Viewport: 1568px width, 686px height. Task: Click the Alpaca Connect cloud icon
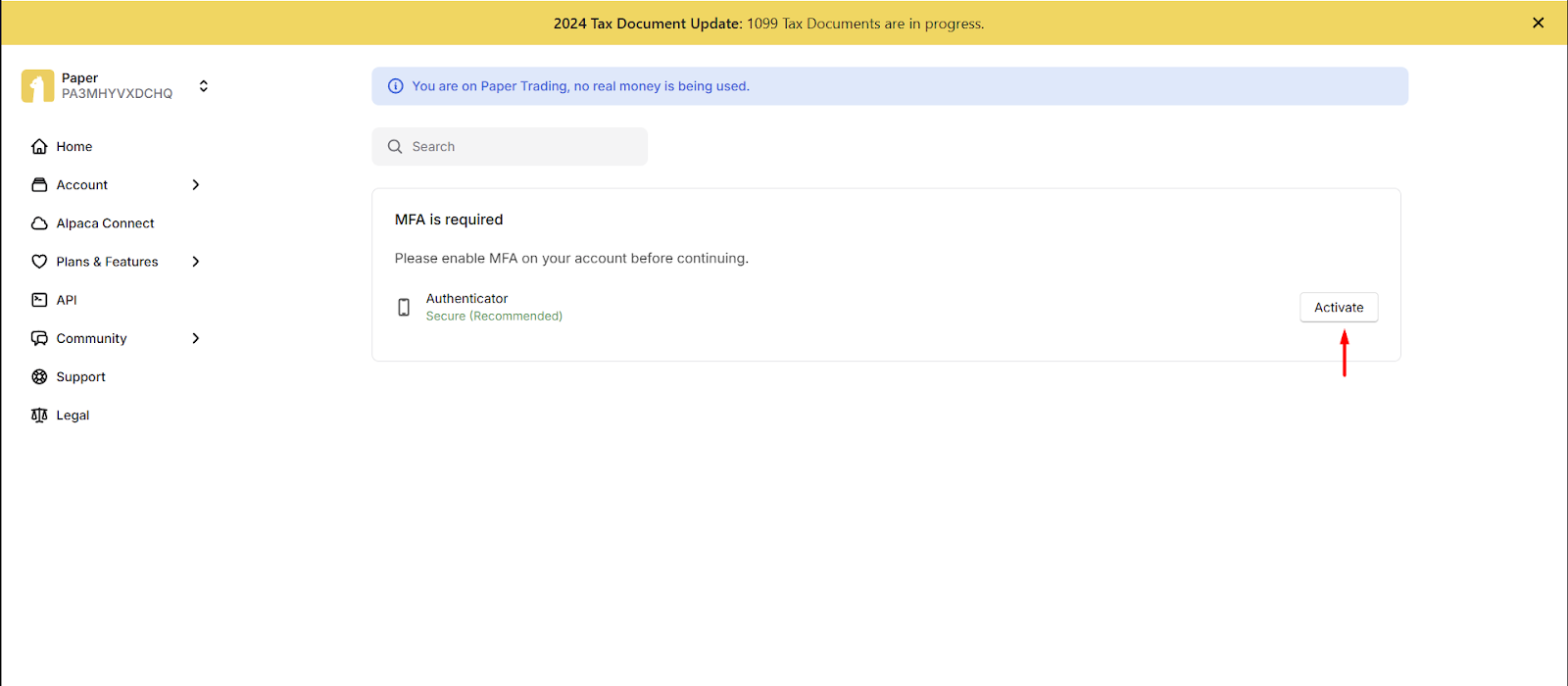coord(39,223)
